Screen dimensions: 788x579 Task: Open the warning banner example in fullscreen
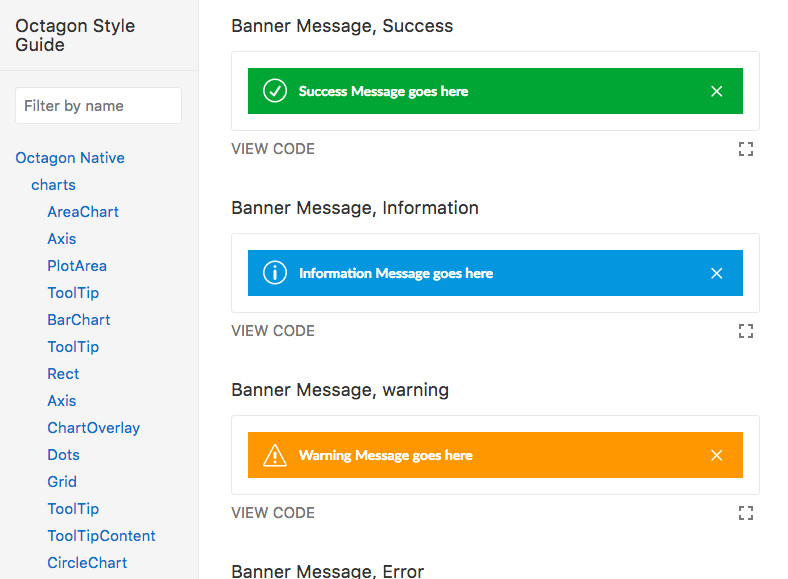coord(745,513)
